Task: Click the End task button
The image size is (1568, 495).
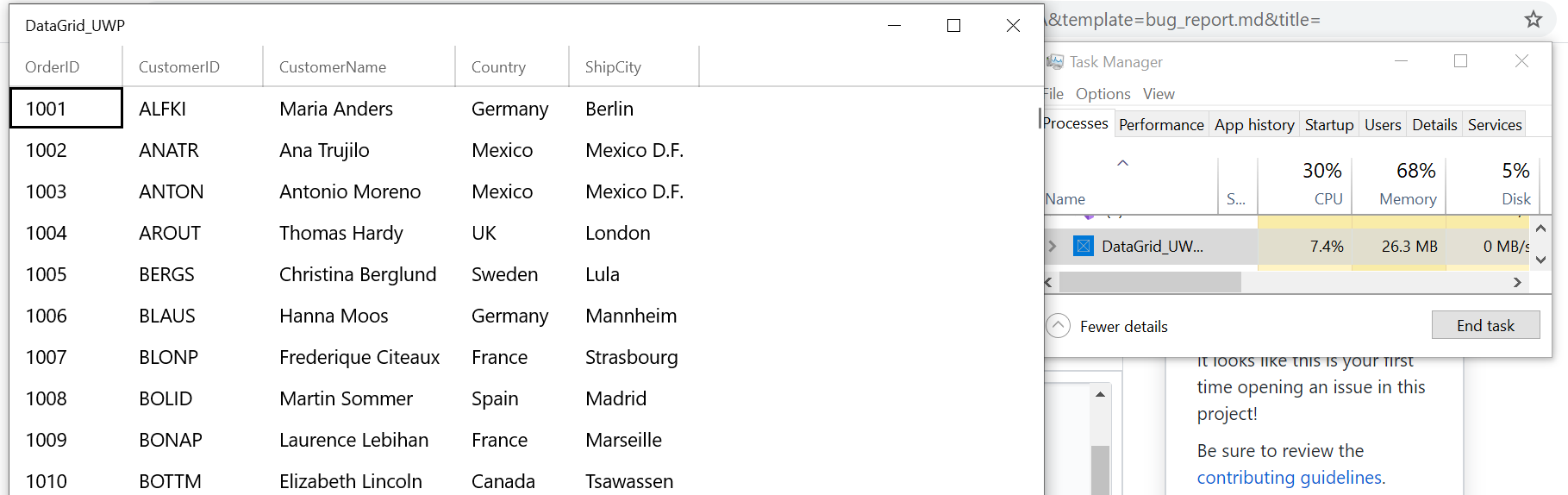Action: click(x=1485, y=325)
